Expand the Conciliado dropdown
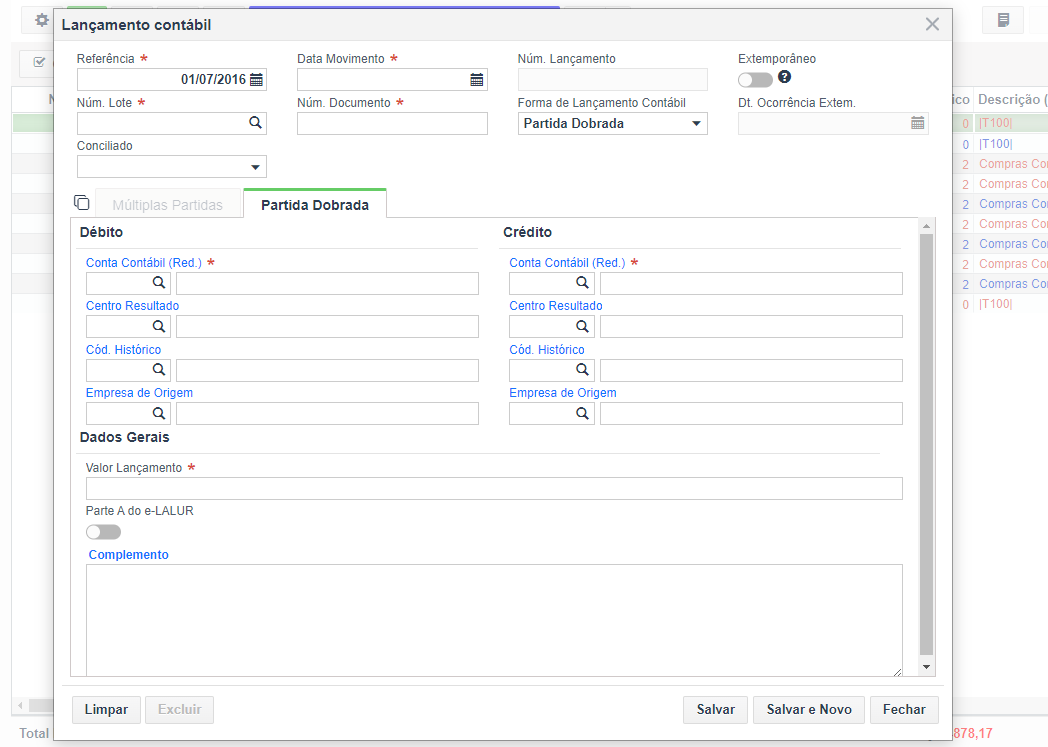Image resolution: width=1048 pixels, height=747 pixels. click(172, 167)
